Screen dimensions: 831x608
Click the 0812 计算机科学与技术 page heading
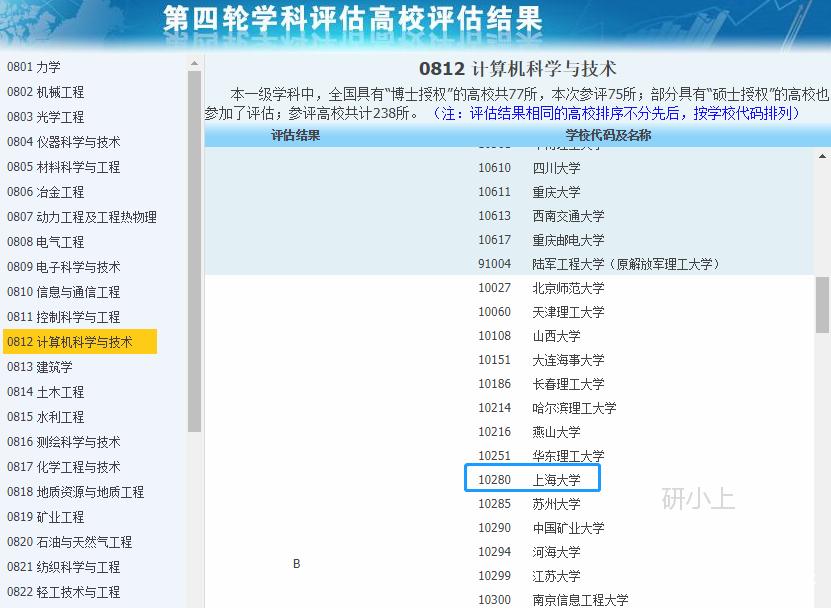[x=517, y=69]
